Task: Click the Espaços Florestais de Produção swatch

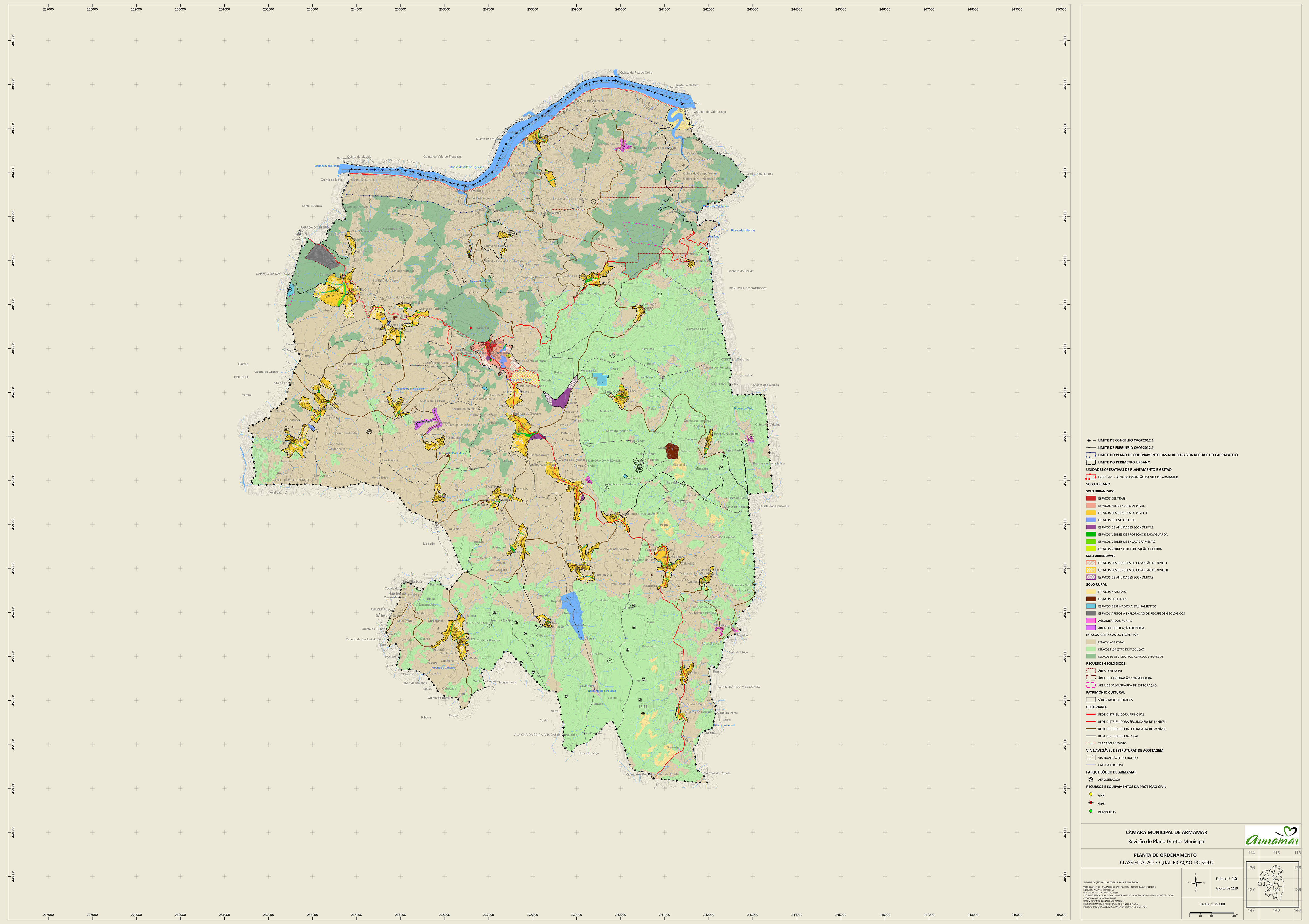Action: 1091,649
